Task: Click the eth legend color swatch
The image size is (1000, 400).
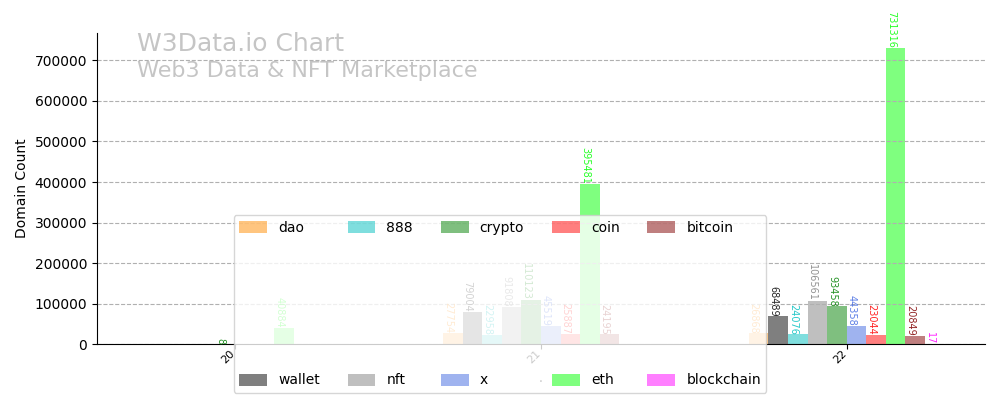Action: [x=566, y=380]
